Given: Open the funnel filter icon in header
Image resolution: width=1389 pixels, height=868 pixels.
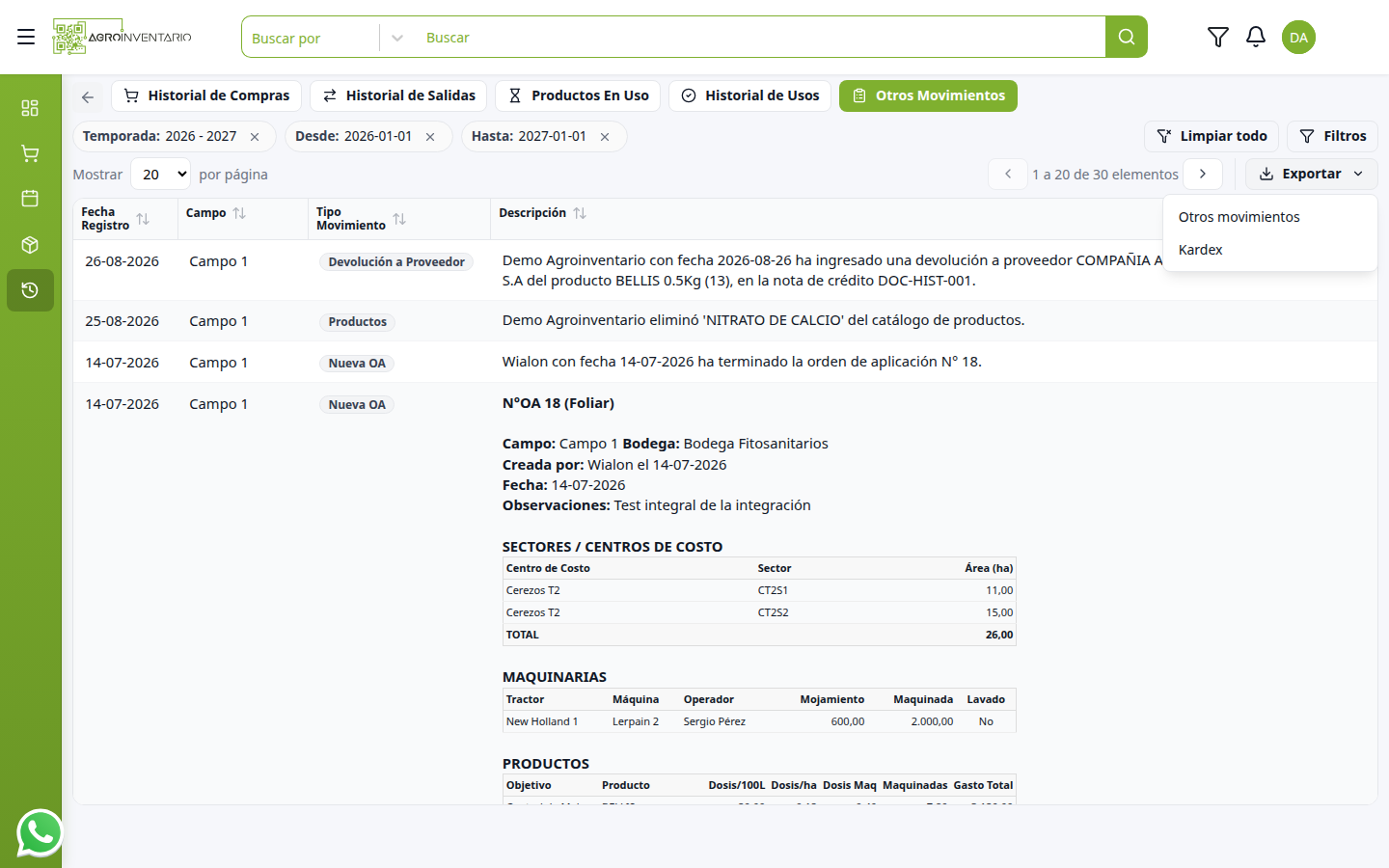Looking at the screenshot, I should 1218,37.
